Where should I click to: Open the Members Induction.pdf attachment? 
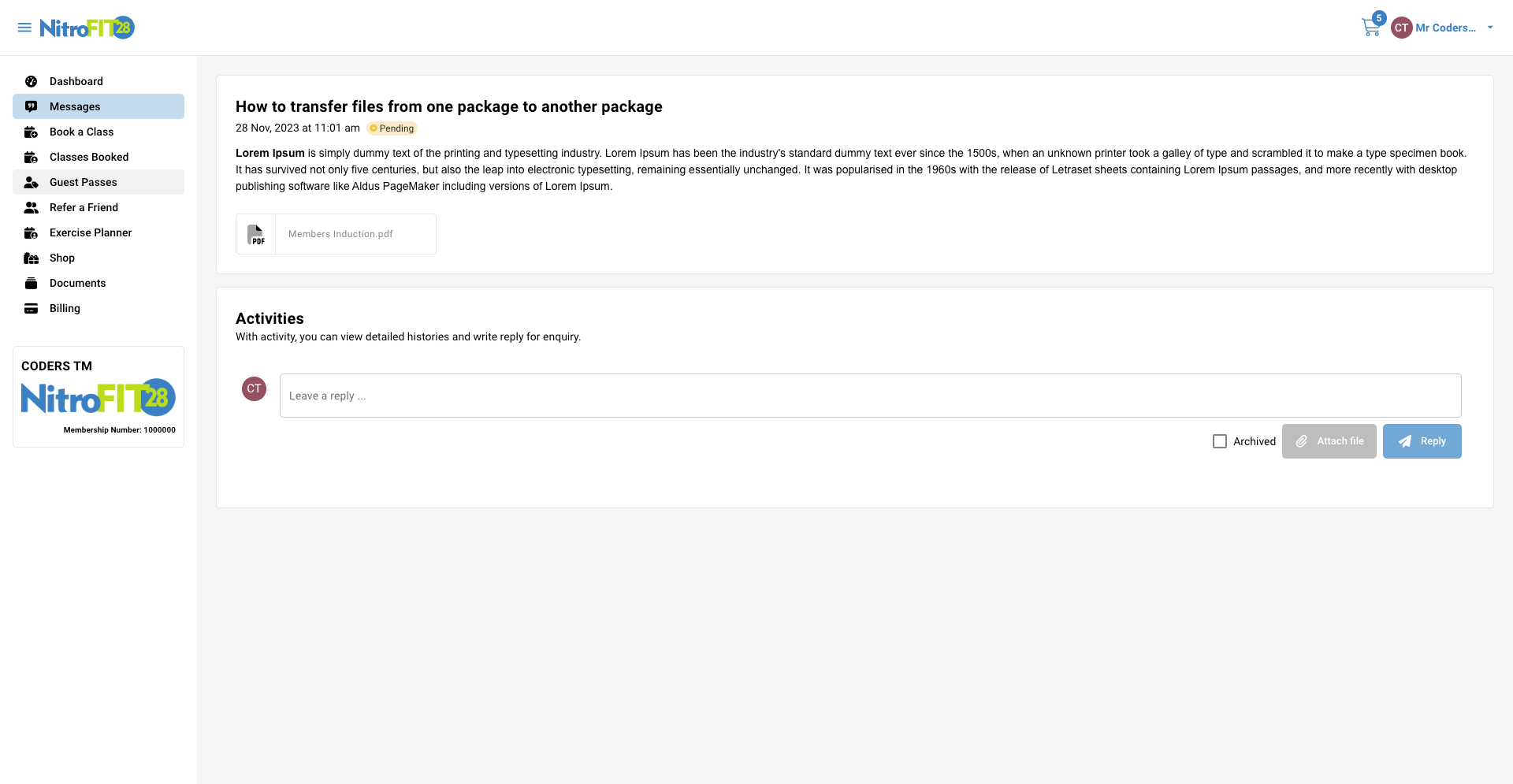[x=340, y=234]
